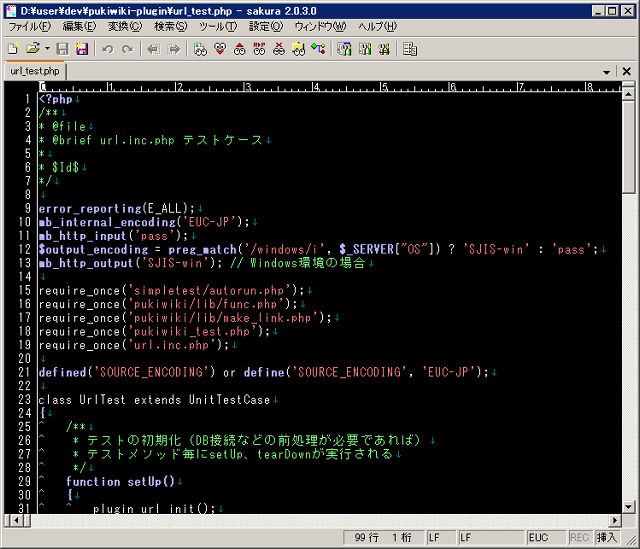Expand the Open icon's dropdown arrow
The height and width of the screenshot is (549, 640).
(x=46, y=48)
